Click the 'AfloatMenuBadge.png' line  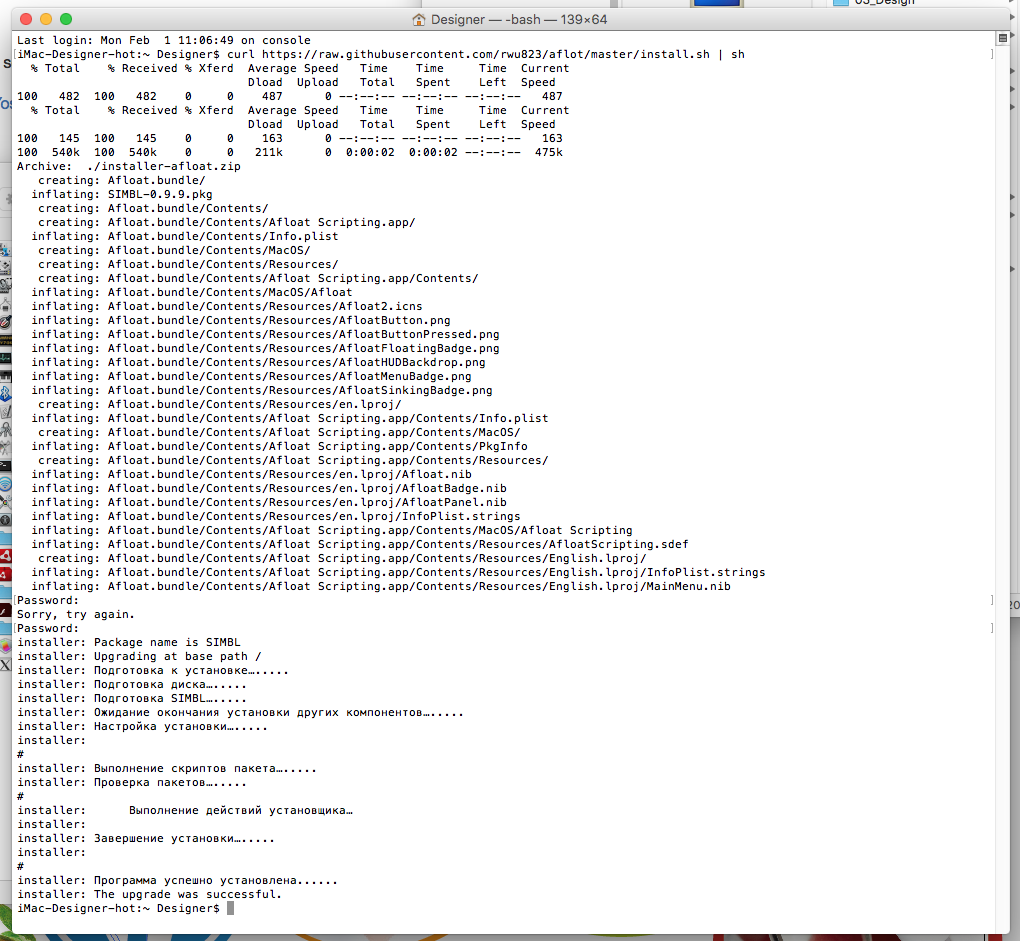pos(251,377)
